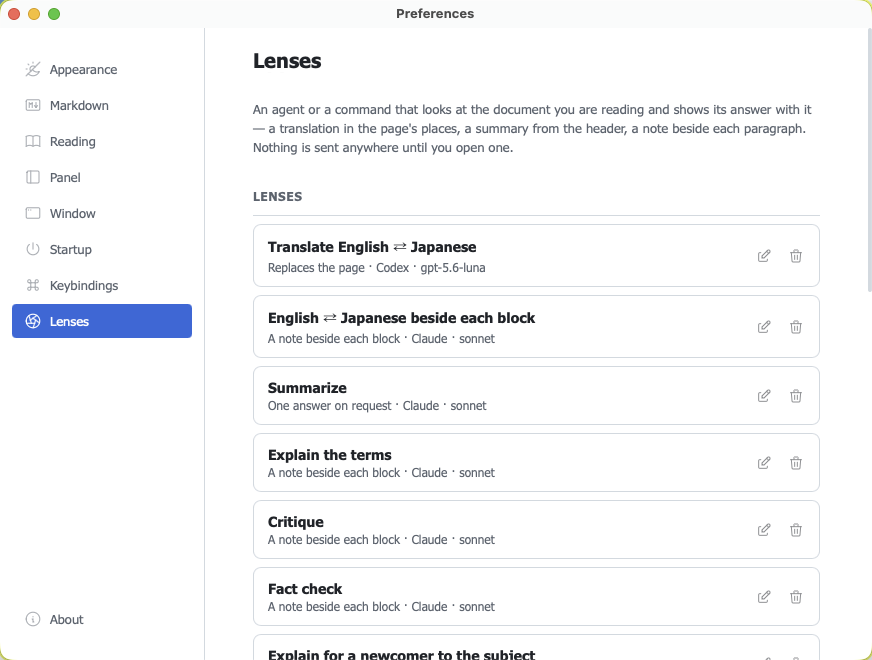The image size is (872, 660).
Task: Click the Lenses aperture icon
Action: [x=33, y=321]
